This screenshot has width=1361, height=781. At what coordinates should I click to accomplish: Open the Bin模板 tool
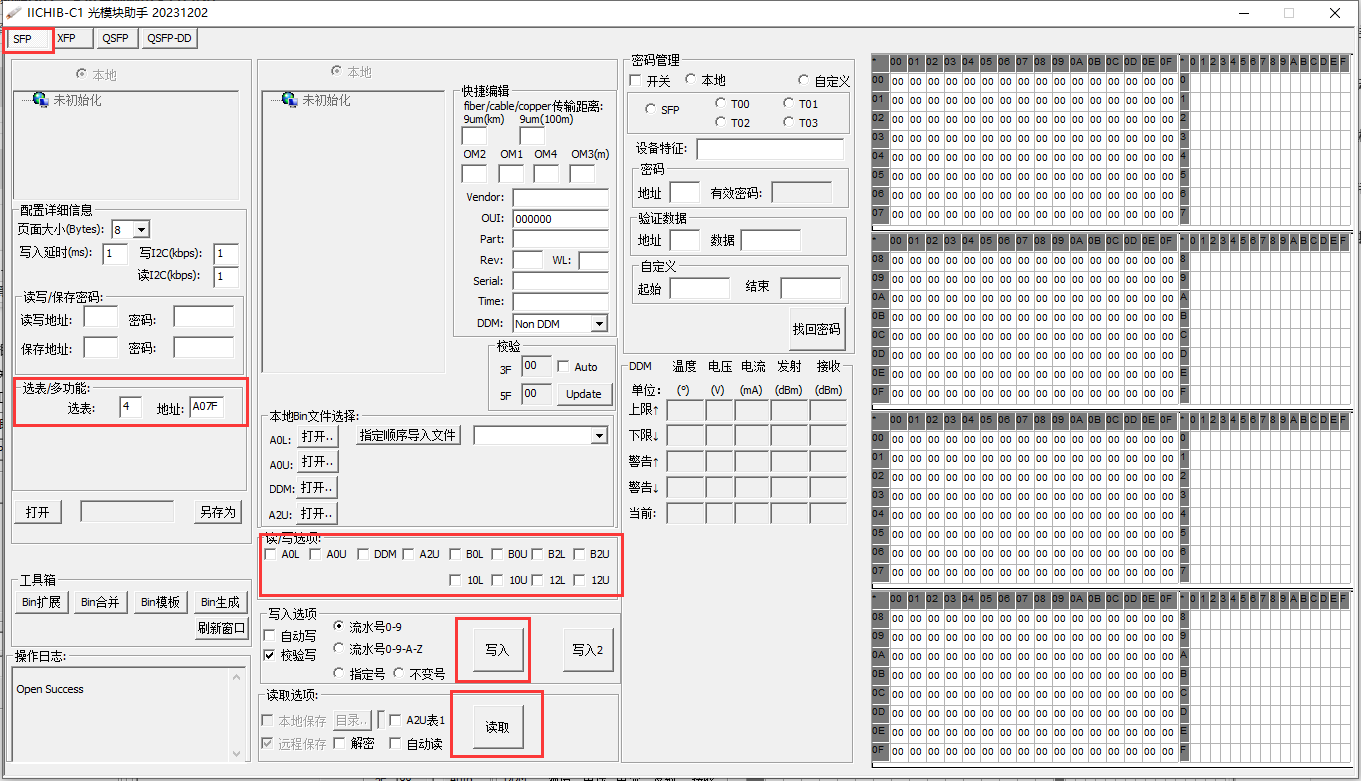(160, 602)
